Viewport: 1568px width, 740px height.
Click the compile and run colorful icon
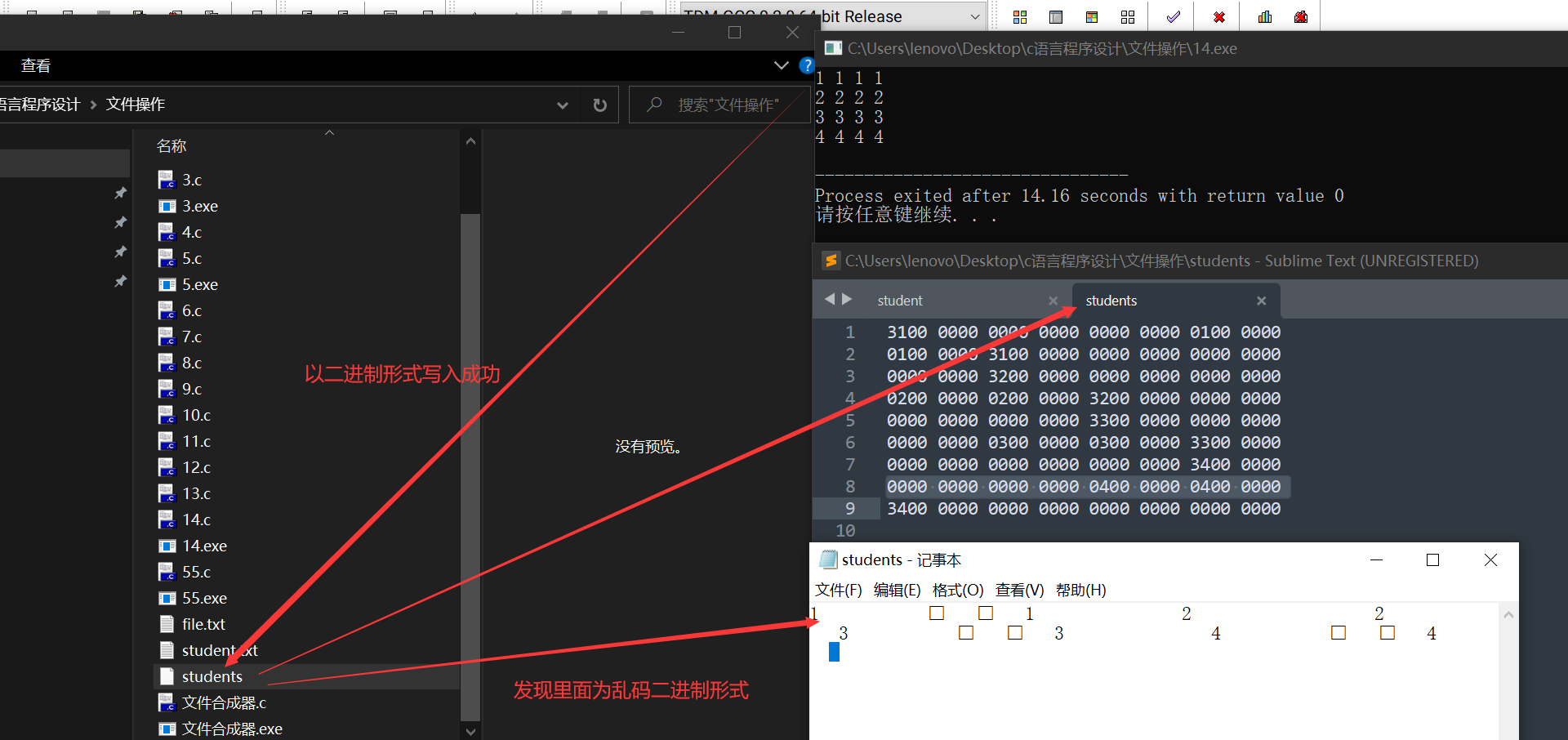pos(1092,16)
